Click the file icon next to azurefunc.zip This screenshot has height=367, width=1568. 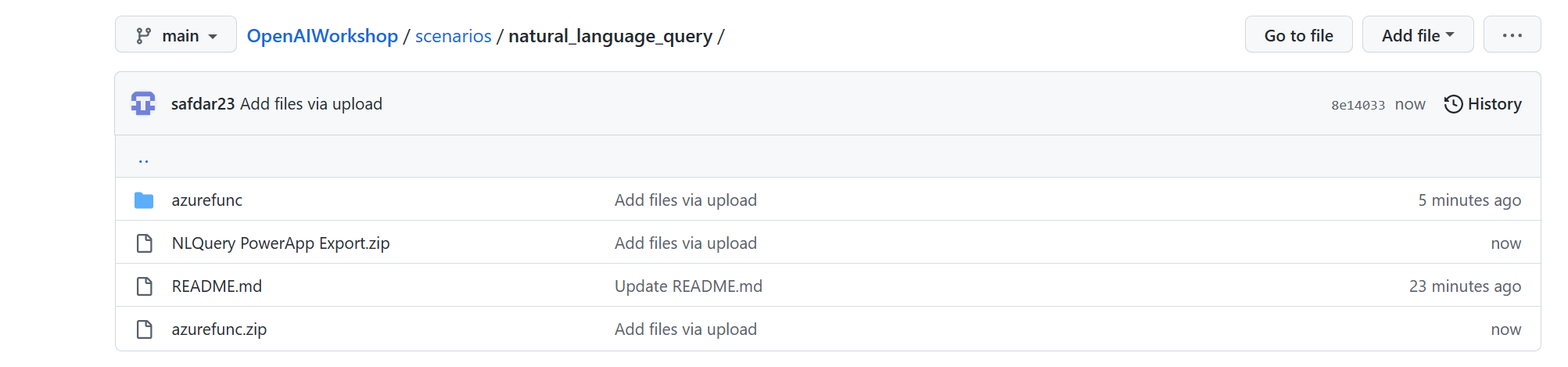coord(145,329)
